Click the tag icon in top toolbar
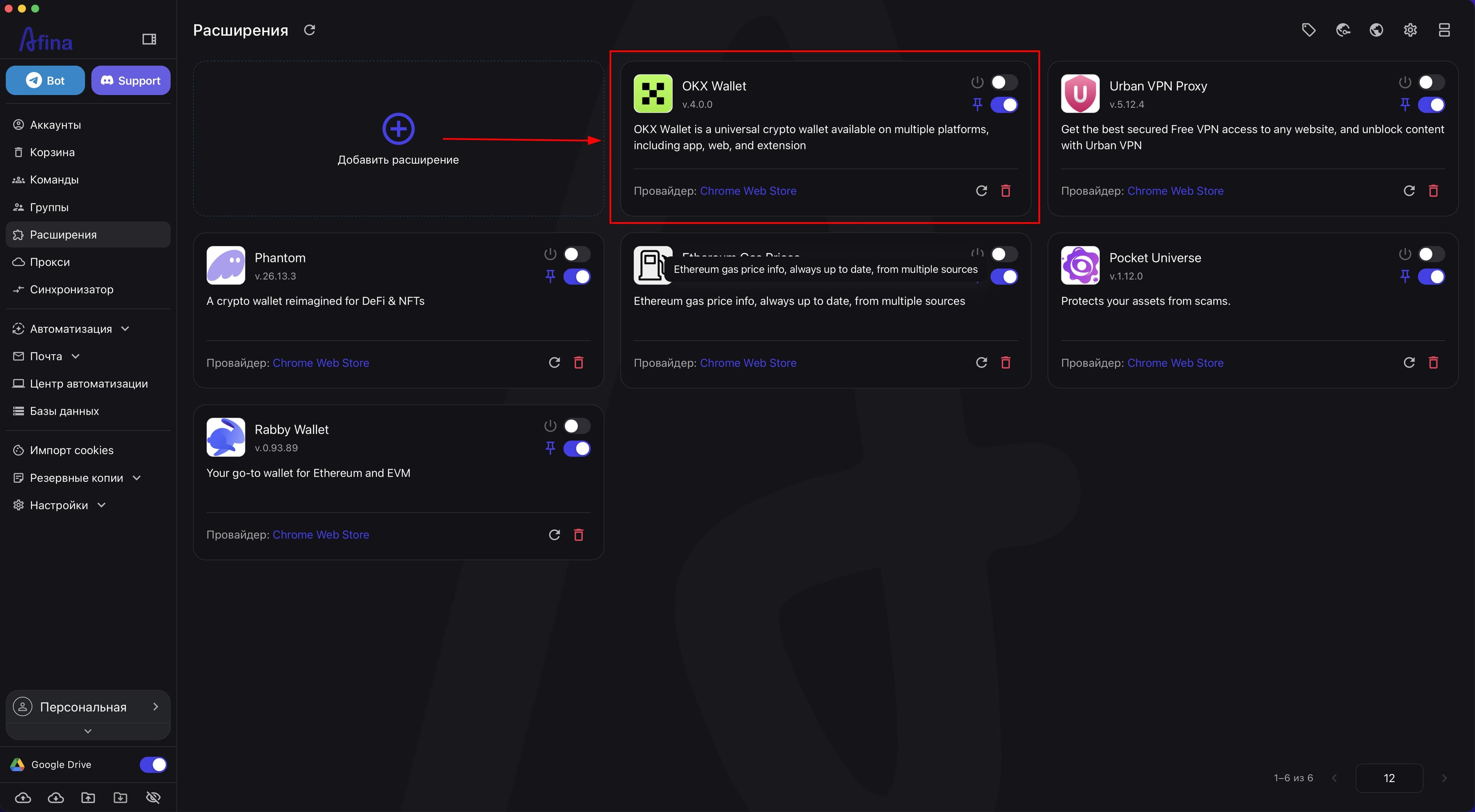The image size is (1475, 812). point(1309,30)
